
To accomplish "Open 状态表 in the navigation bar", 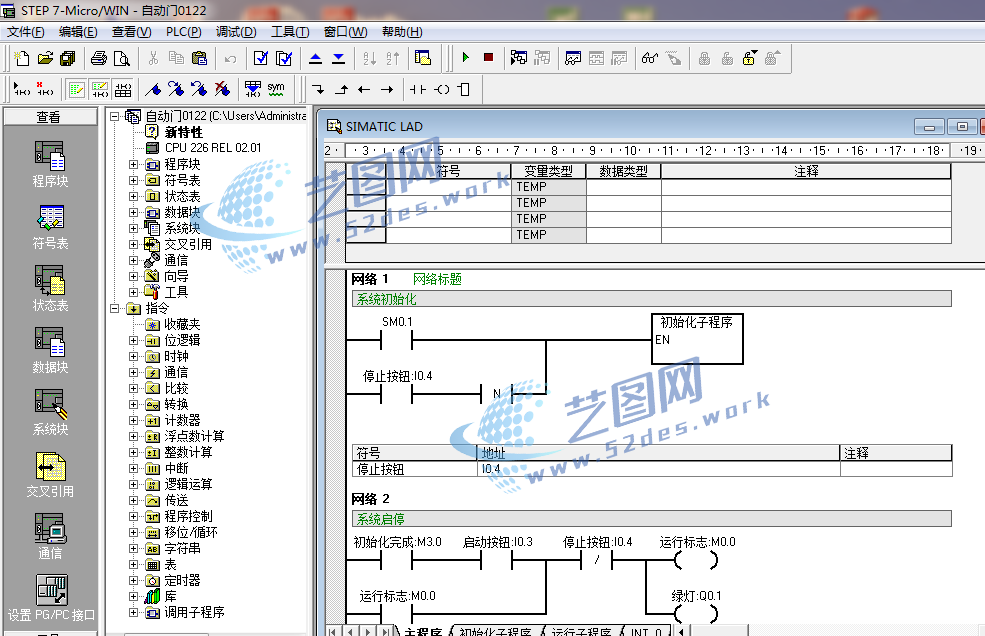I will (x=50, y=288).
